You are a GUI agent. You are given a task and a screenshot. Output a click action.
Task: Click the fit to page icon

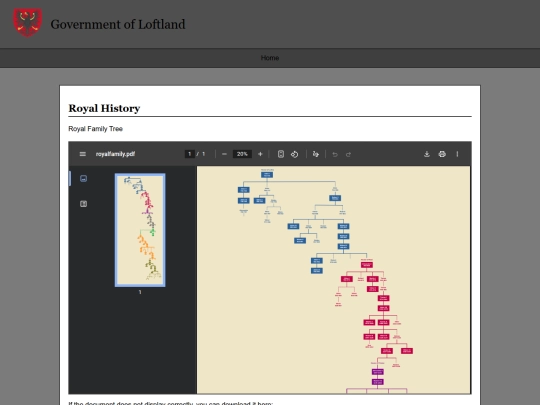click(281, 154)
